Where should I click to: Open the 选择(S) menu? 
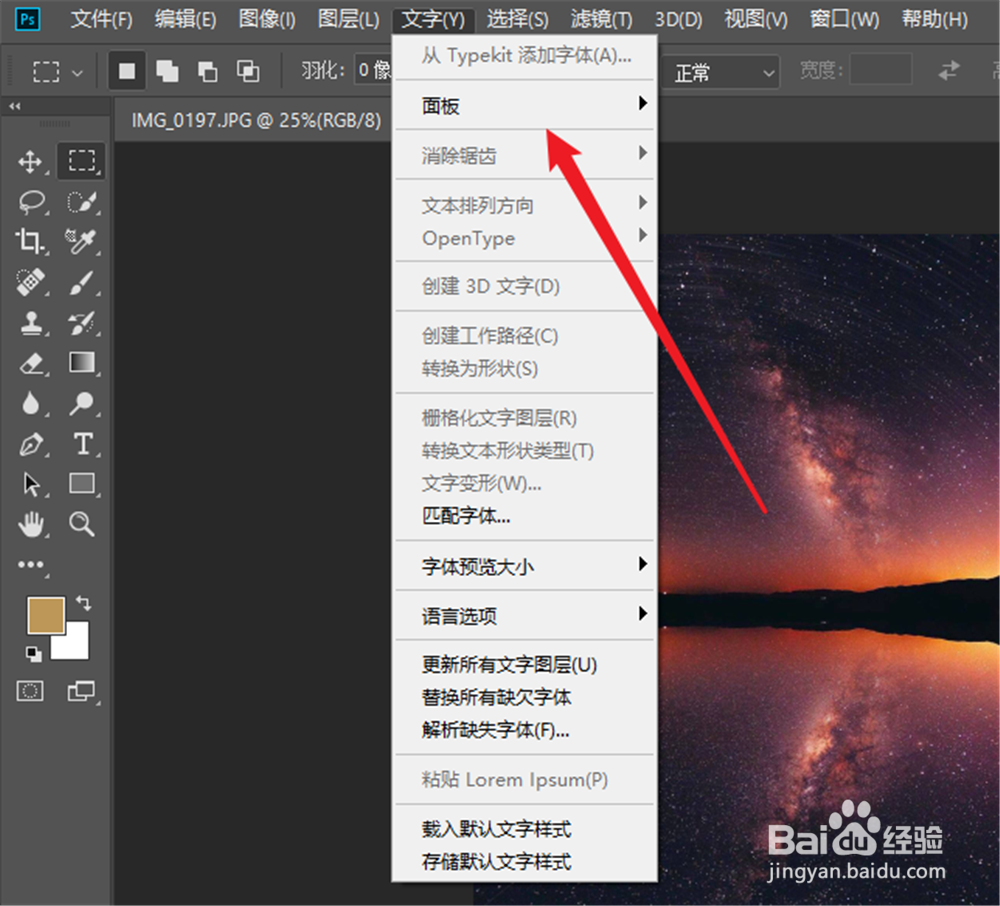tap(517, 20)
